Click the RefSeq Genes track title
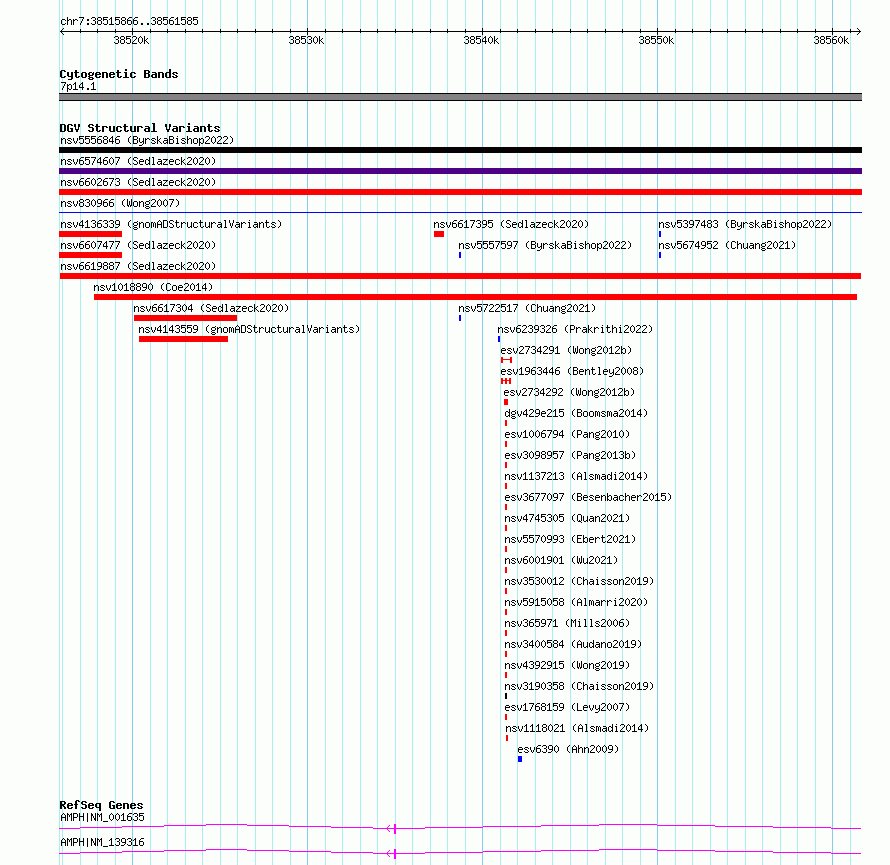 pyautogui.click(x=101, y=805)
